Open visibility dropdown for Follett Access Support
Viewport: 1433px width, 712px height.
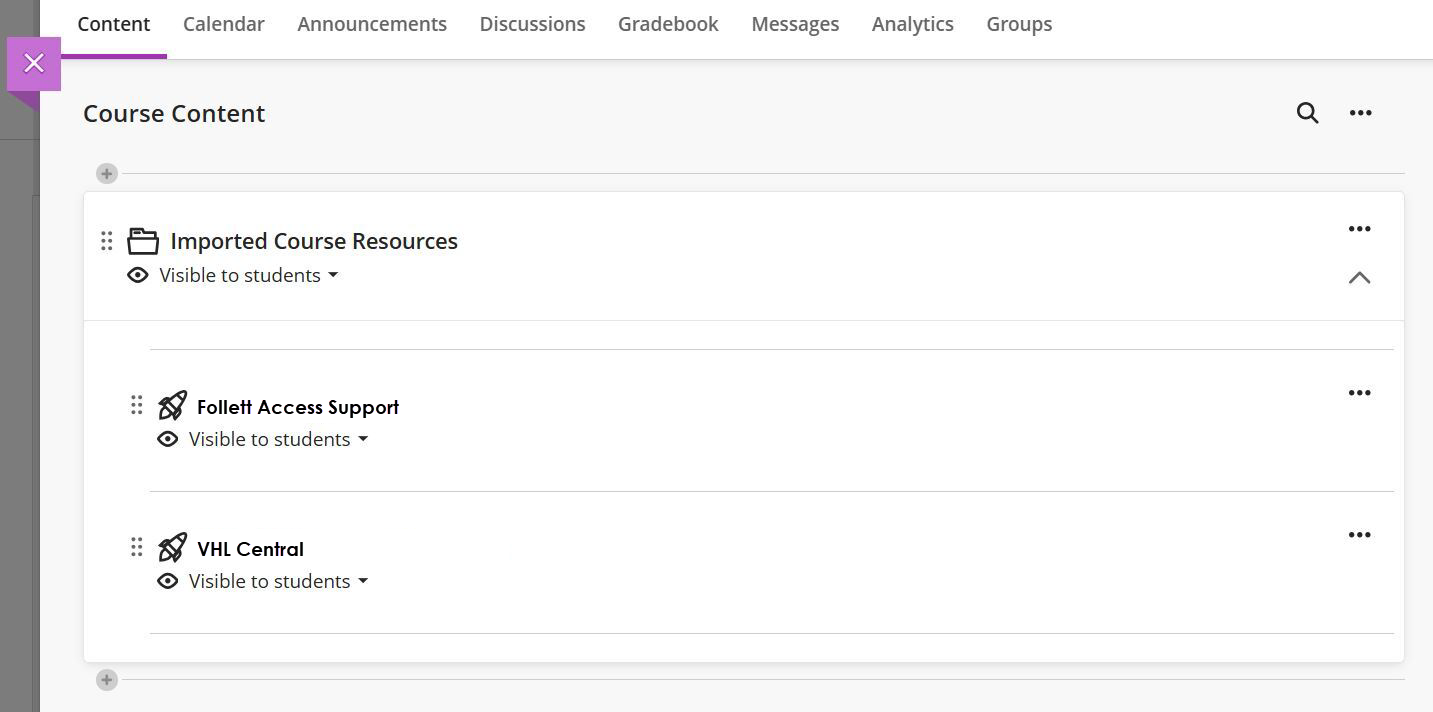[x=279, y=439]
